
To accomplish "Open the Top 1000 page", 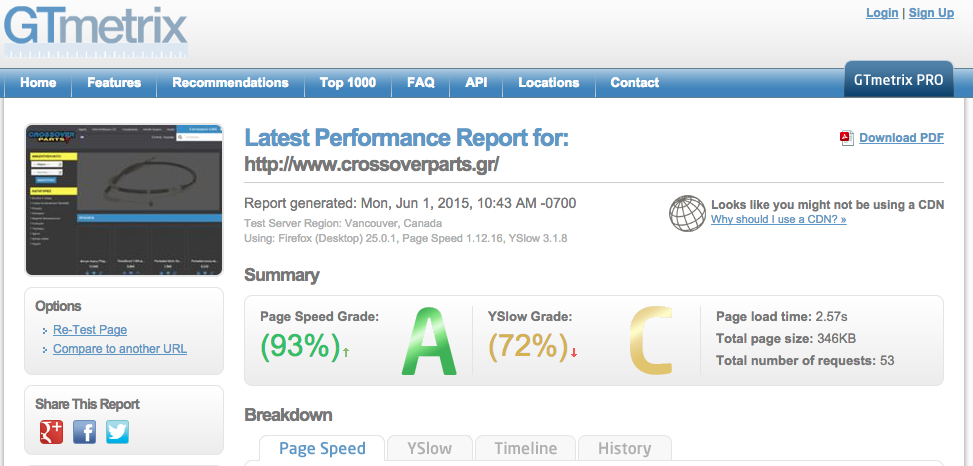I will click(348, 83).
